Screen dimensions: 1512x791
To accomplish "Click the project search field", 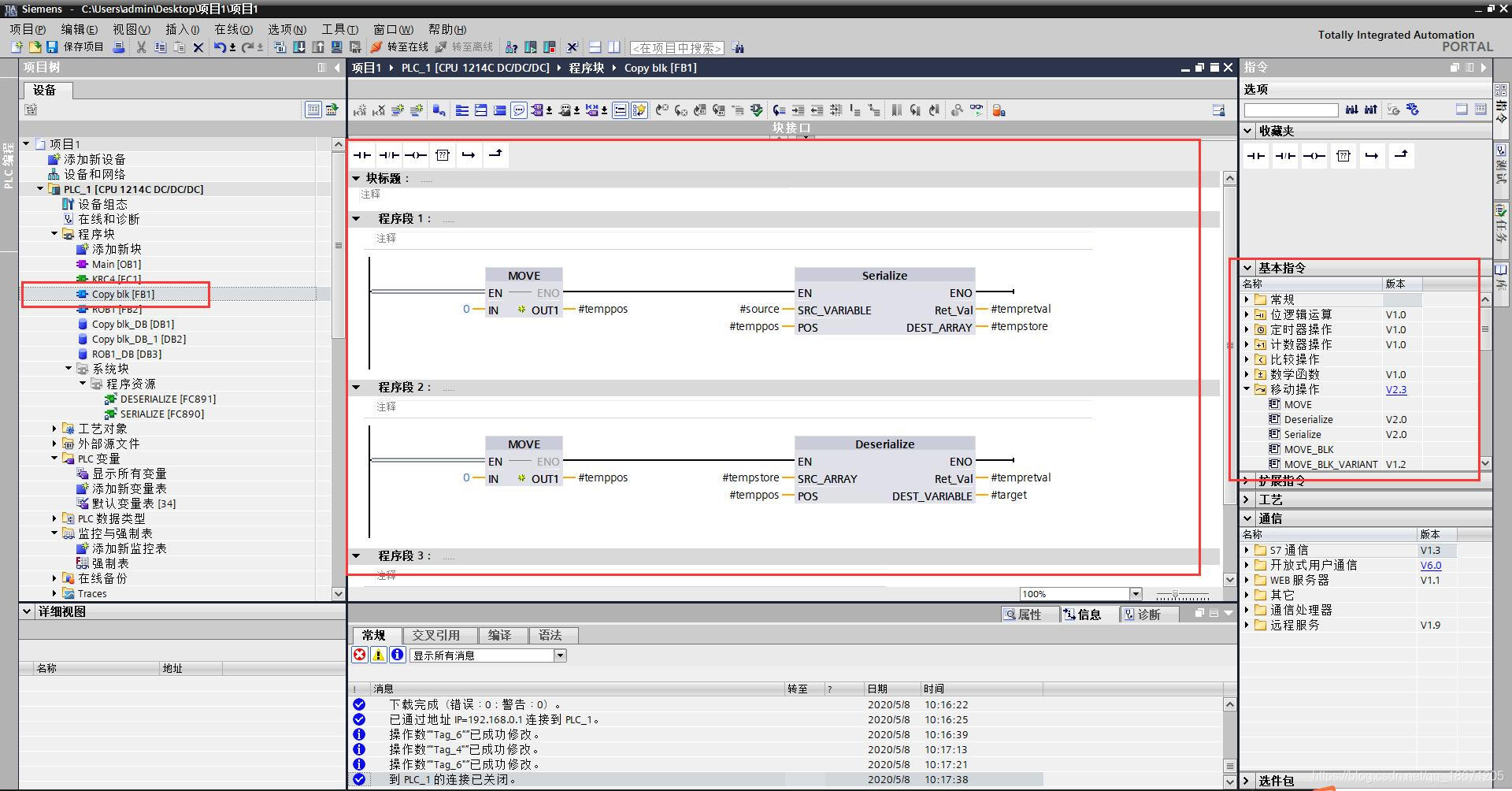I will point(677,48).
